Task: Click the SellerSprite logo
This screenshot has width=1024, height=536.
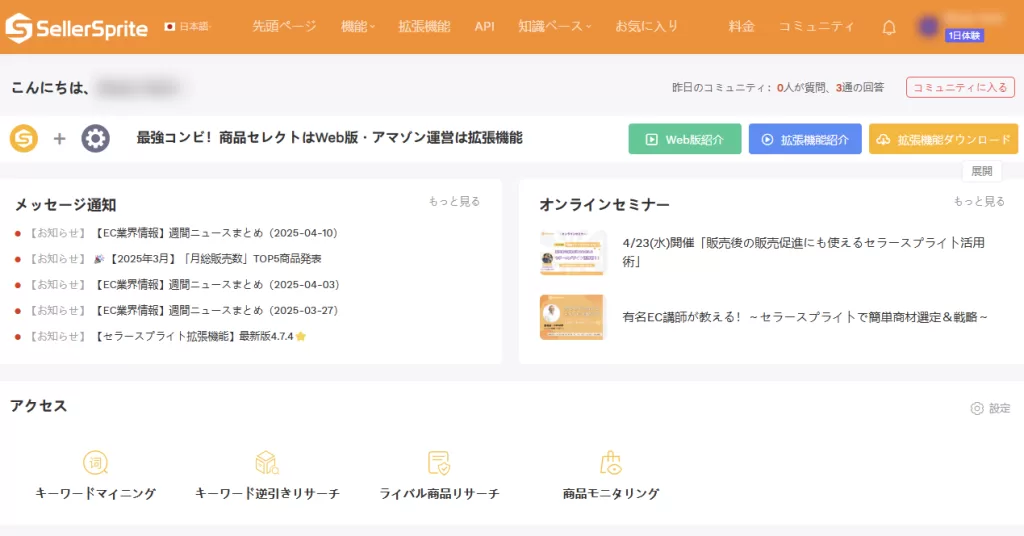Action: click(76, 27)
